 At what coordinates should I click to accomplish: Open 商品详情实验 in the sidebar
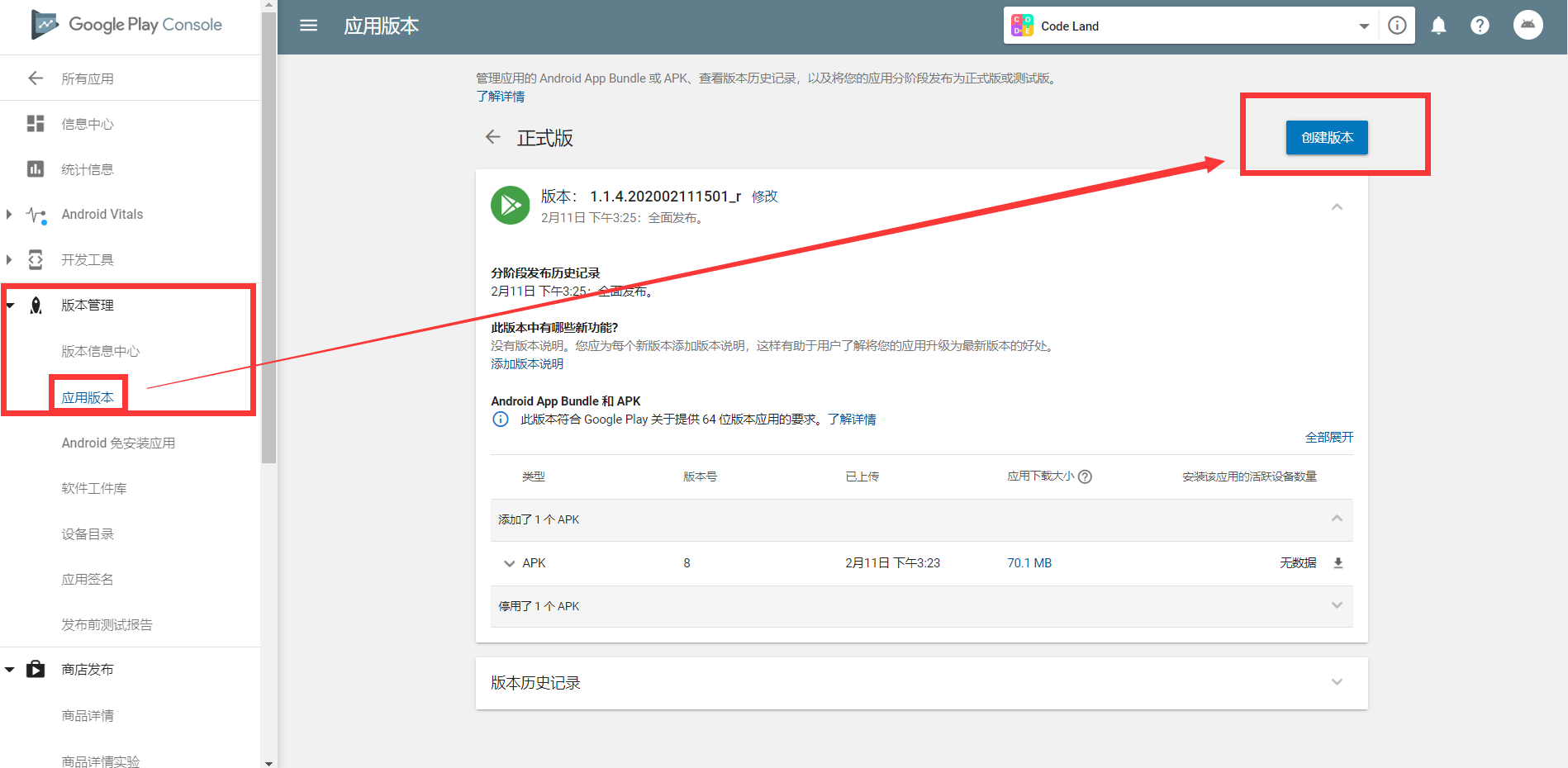pos(101,761)
